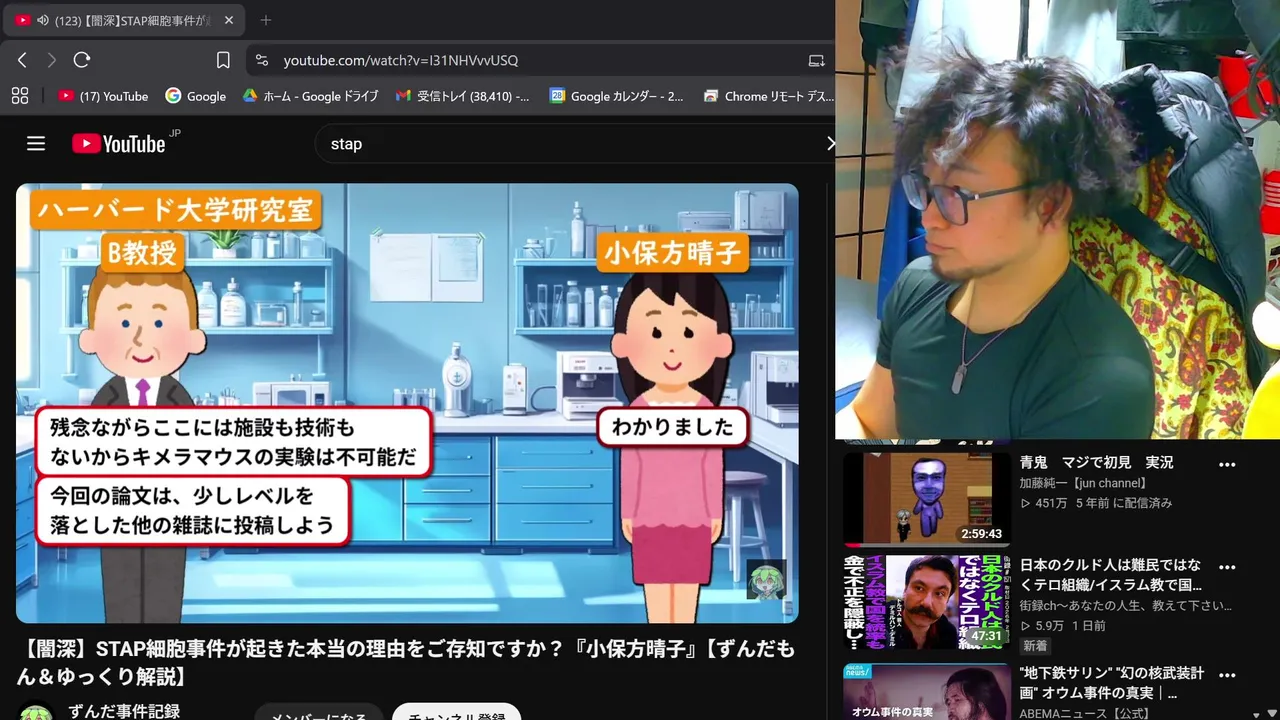Mute the tab via speaker icon
This screenshot has width=1280, height=720.
pyautogui.click(x=43, y=20)
